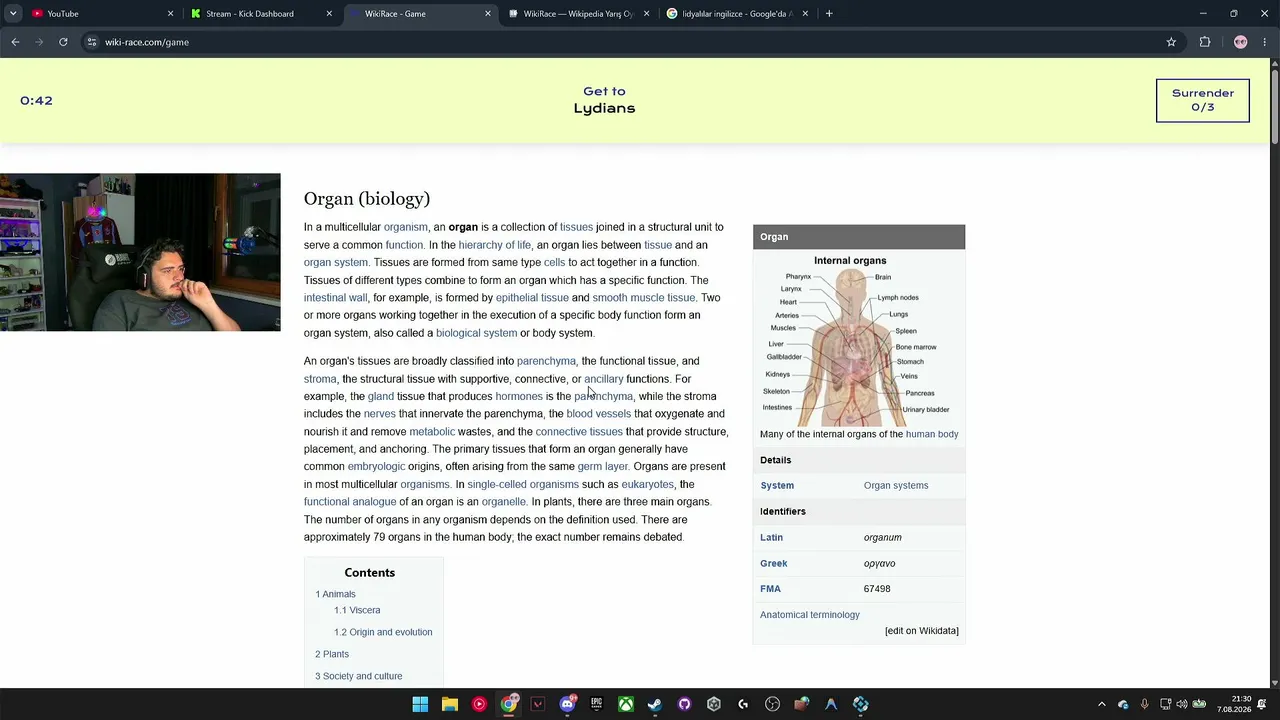Open 'Anatomical terminology' link
Viewport: 1280px width, 720px height.
810,615
